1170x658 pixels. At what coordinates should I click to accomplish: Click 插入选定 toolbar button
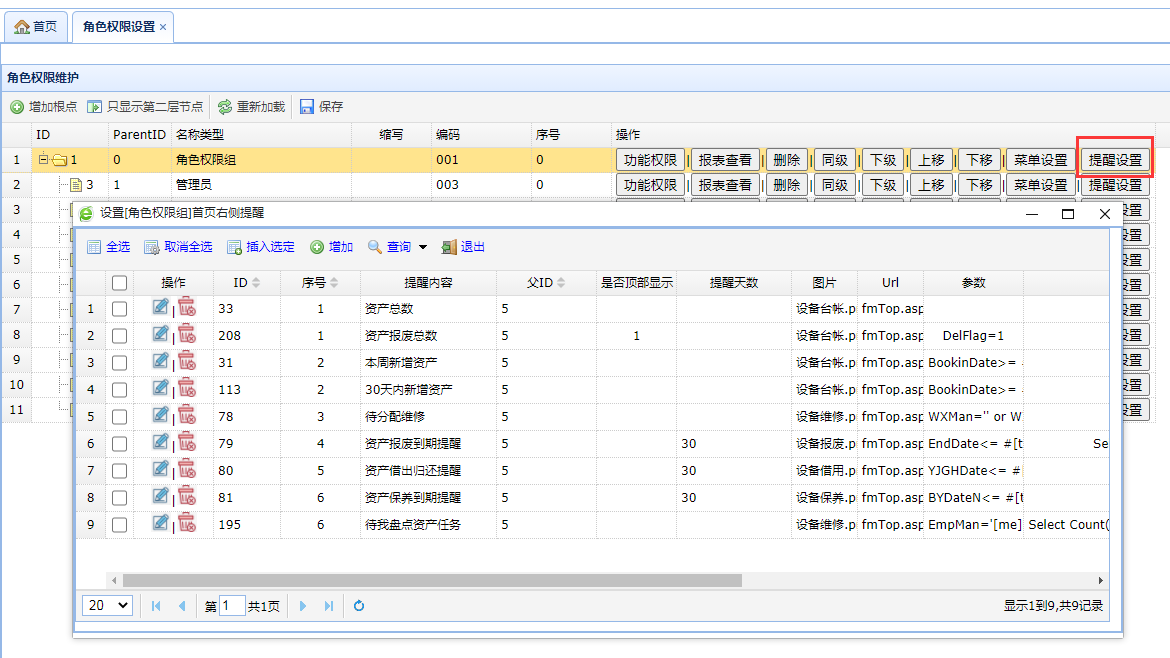click(x=260, y=247)
